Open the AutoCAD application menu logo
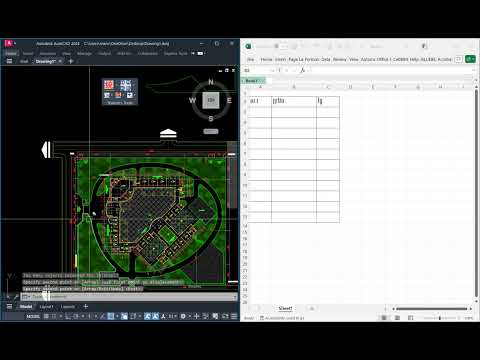Viewport: 480px width, 360px height. click(x=9, y=43)
